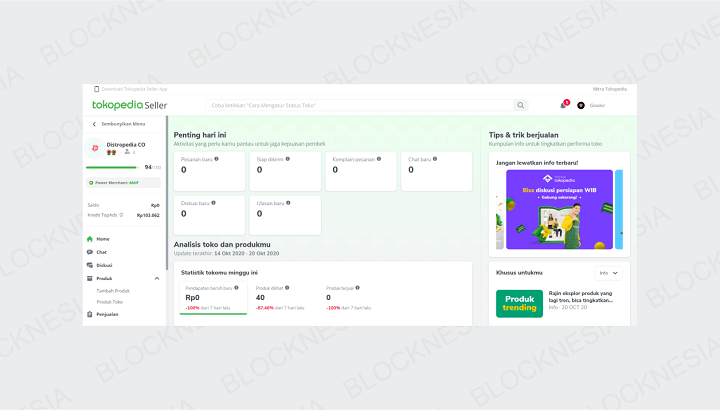Click the Distropedia CO shop avatar

click(95, 148)
